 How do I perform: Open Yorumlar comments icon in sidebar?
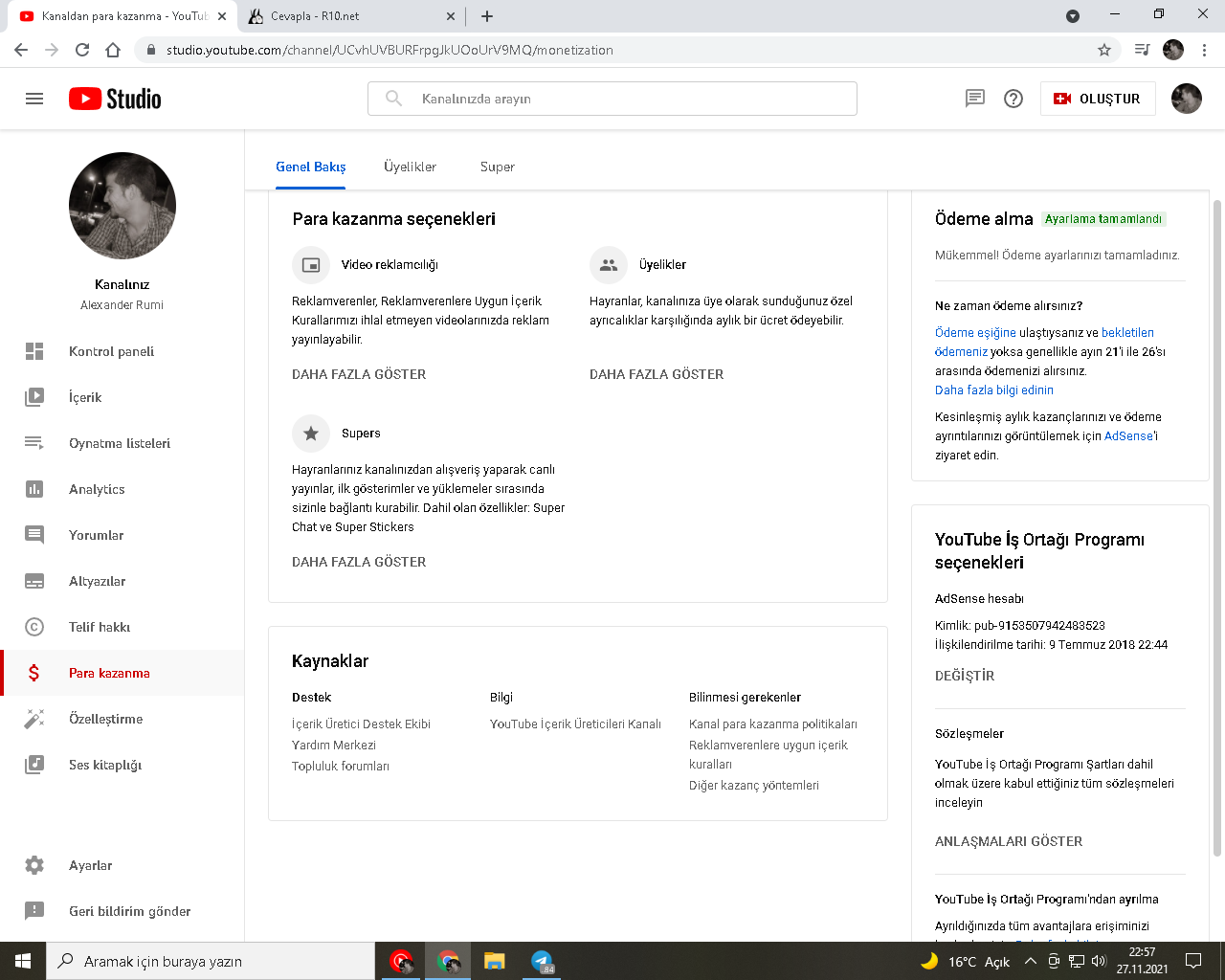pos(34,535)
